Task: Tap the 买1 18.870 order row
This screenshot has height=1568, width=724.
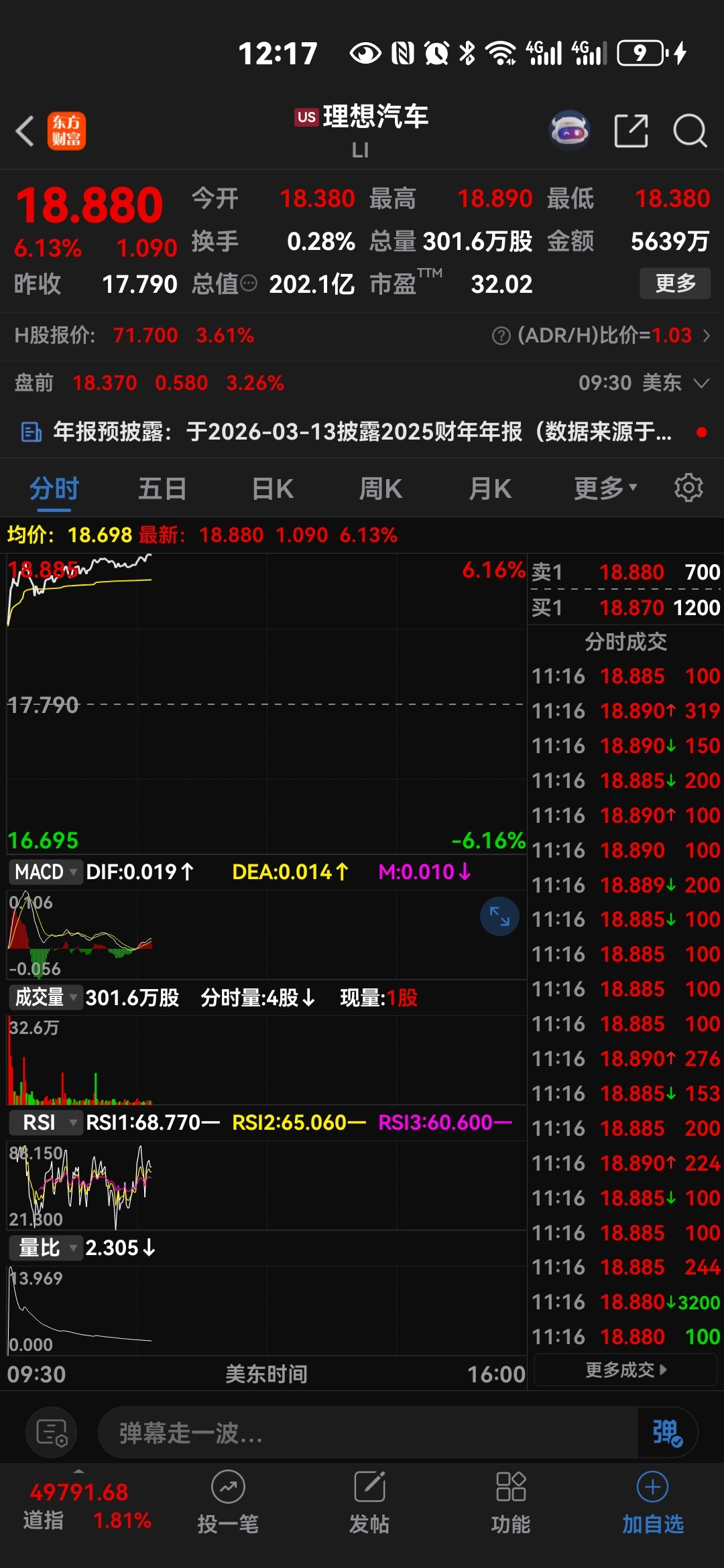Action: click(x=625, y=608)
